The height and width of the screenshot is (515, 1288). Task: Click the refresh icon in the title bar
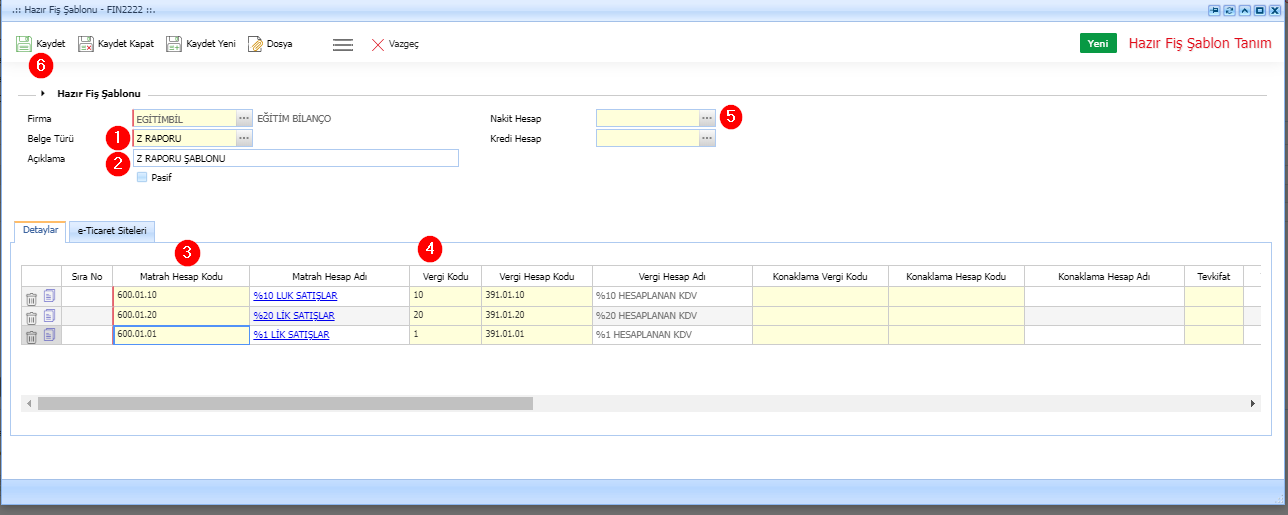point(1229,8)
